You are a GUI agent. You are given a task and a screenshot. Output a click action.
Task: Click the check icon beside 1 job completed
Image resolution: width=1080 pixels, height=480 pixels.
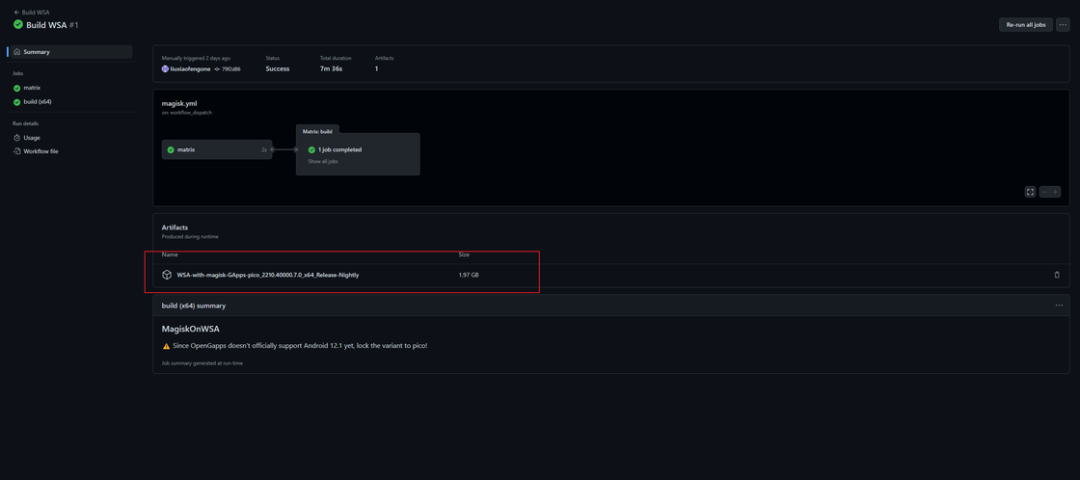[311, 149]
